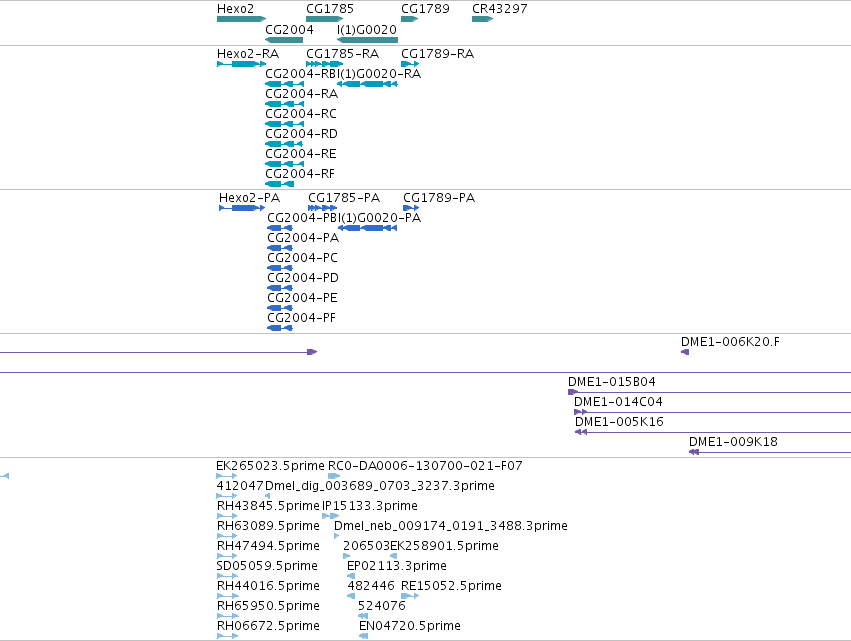The image size is (851, 641).
Task: Select protein CG2004-PC
Action: pos(280,268)
